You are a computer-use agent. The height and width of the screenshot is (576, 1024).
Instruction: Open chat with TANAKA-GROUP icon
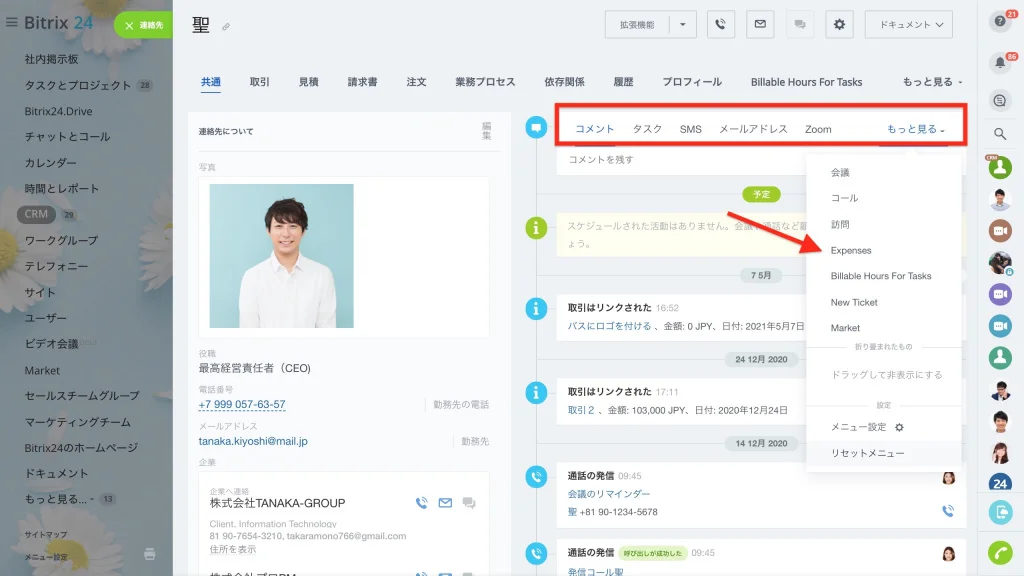469,503
